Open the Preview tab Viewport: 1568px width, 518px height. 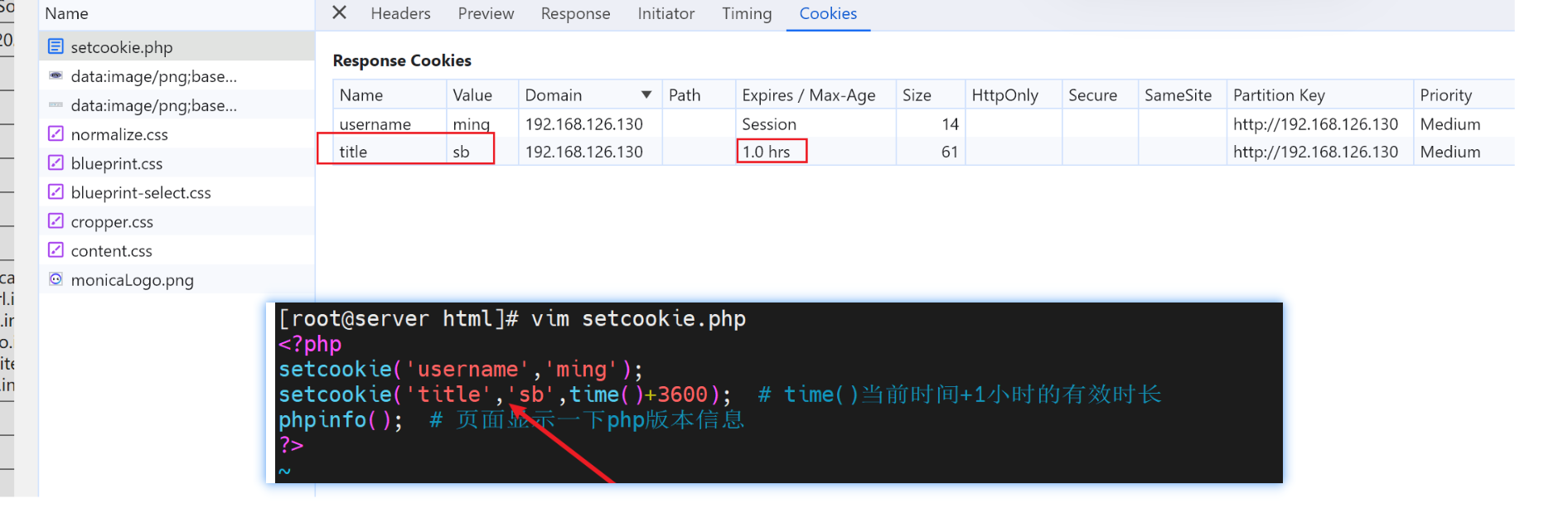pyautogui.click(x=486, y=13)
